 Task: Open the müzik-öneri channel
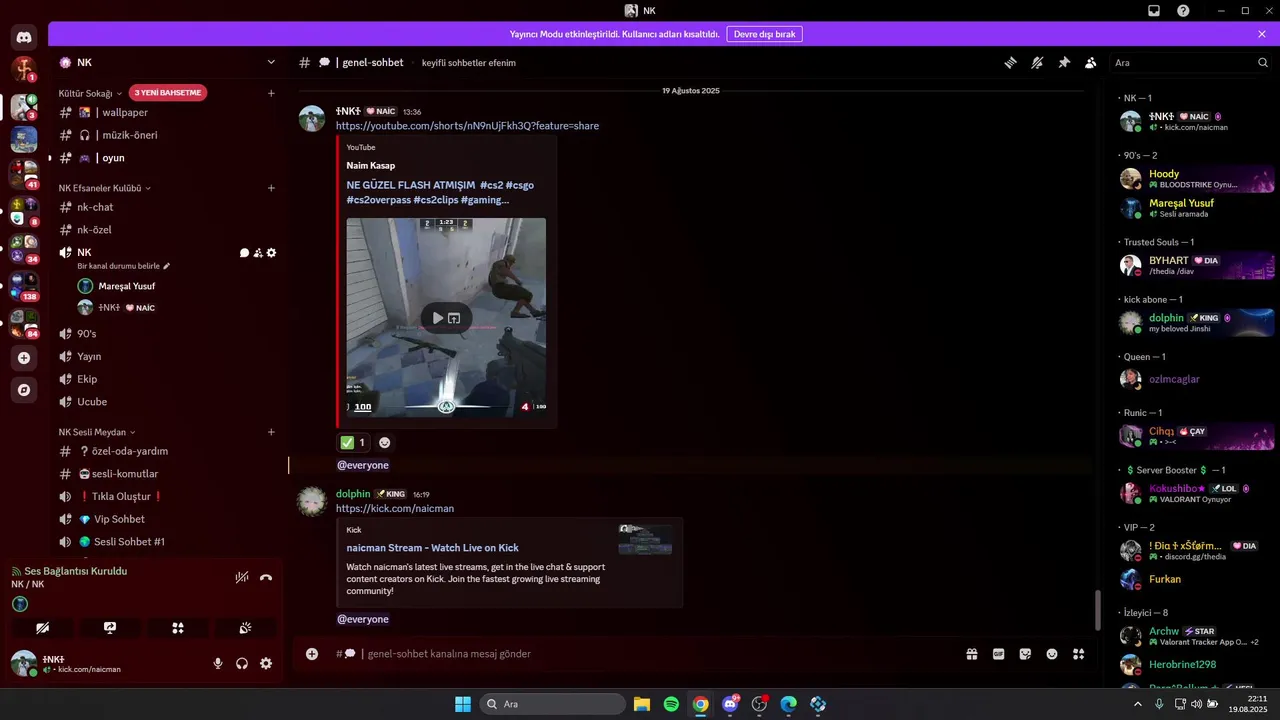pyautogui.click(x=166, y=135)
